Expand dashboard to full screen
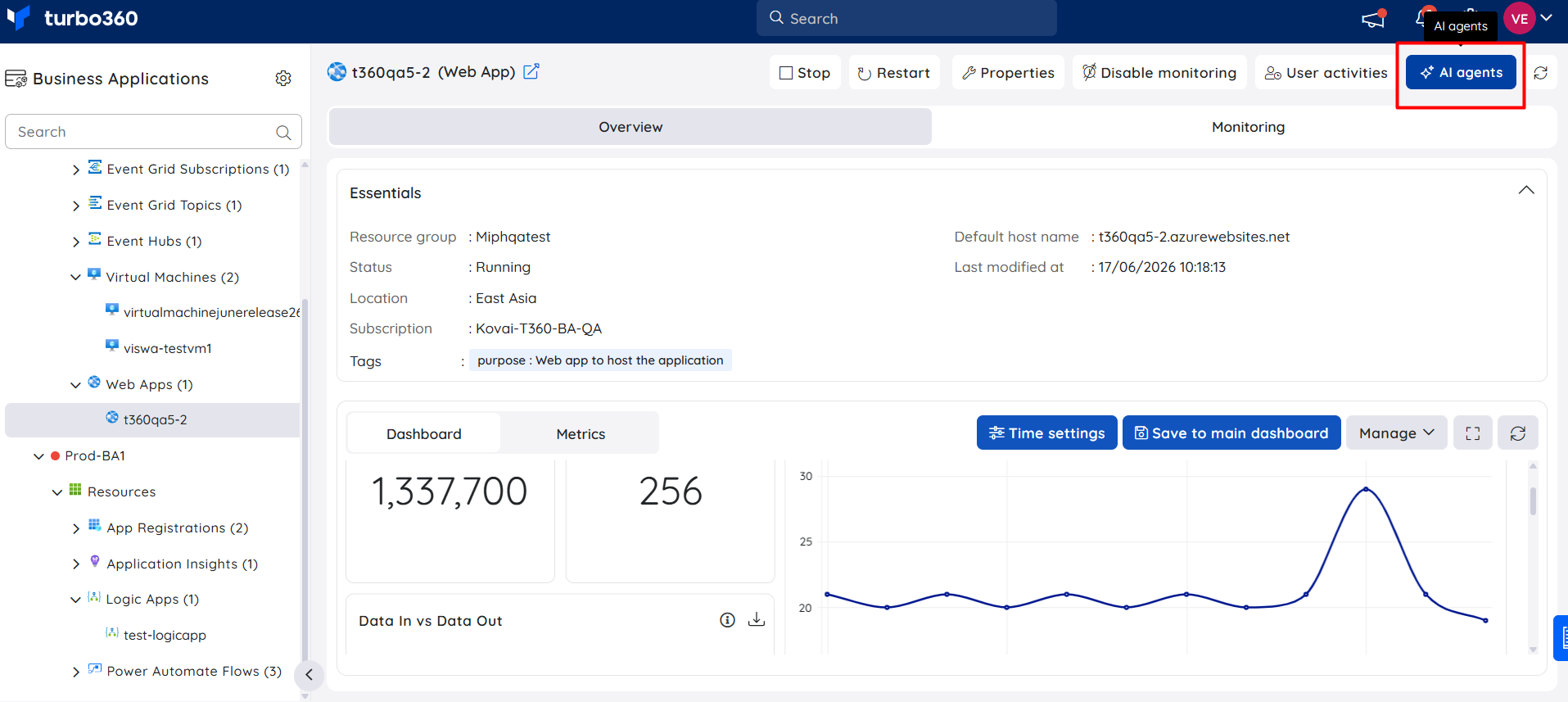 click(x=1473, y=433)
